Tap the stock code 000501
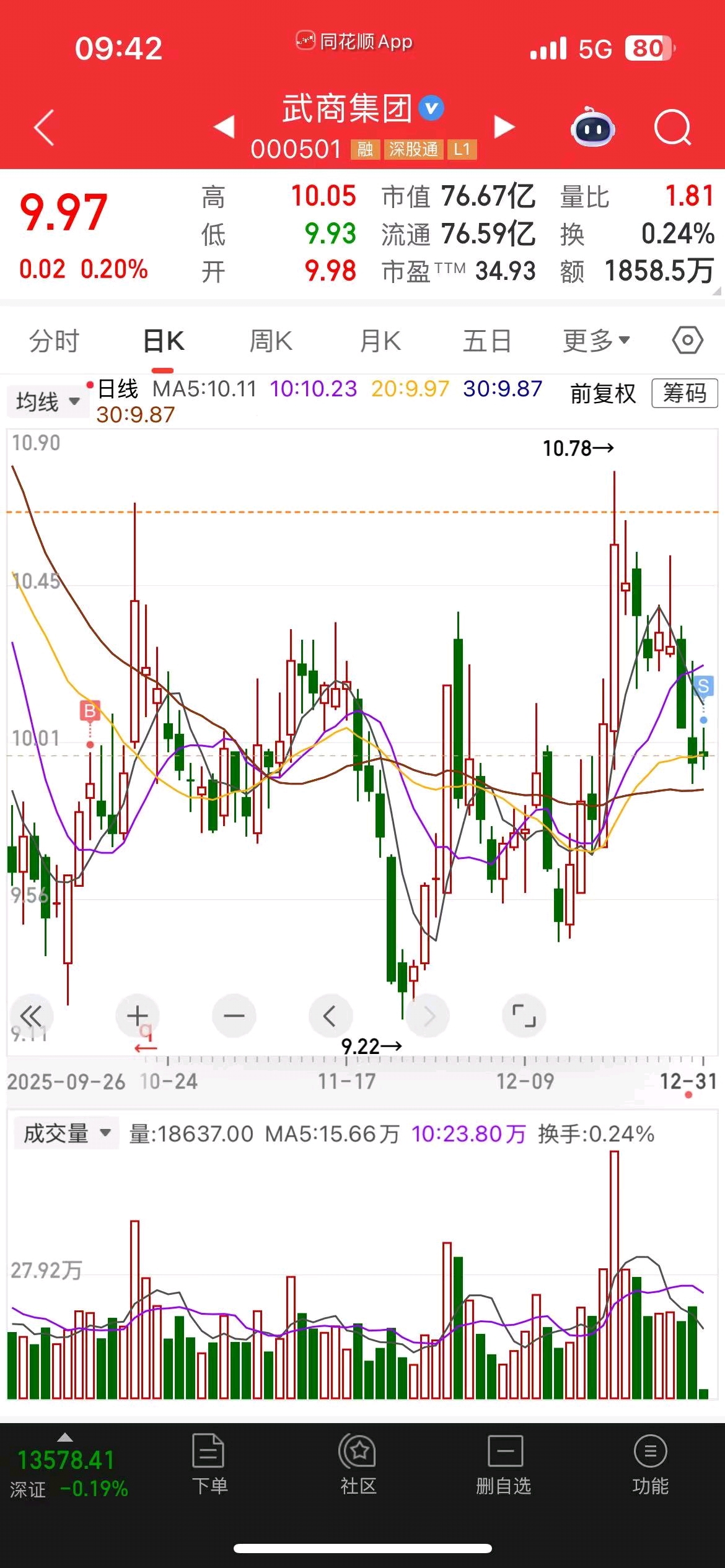This screenshot has height=1568, width=725. (x=296, y=149)
